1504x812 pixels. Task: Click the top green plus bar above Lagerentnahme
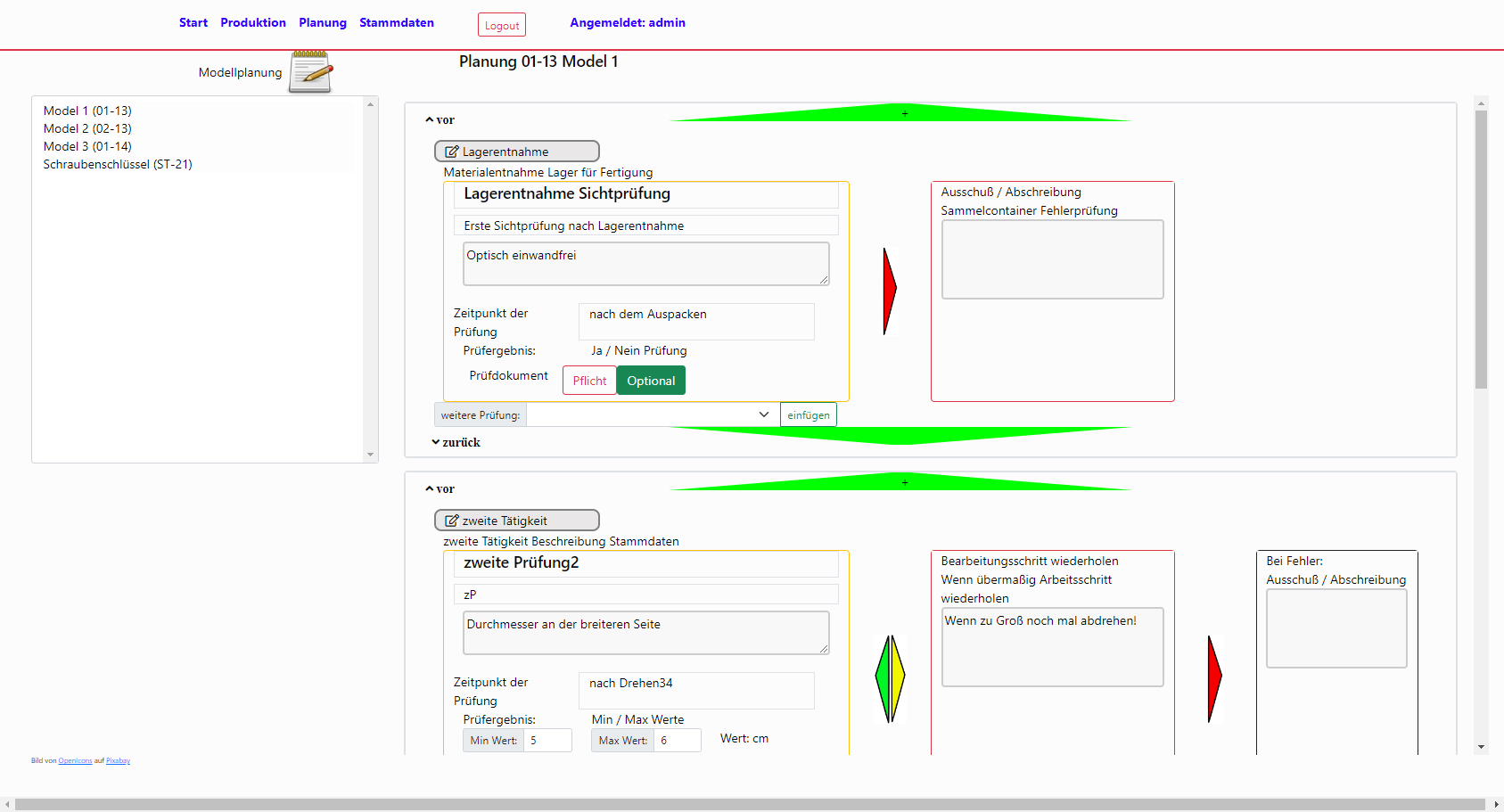[903, 113]
